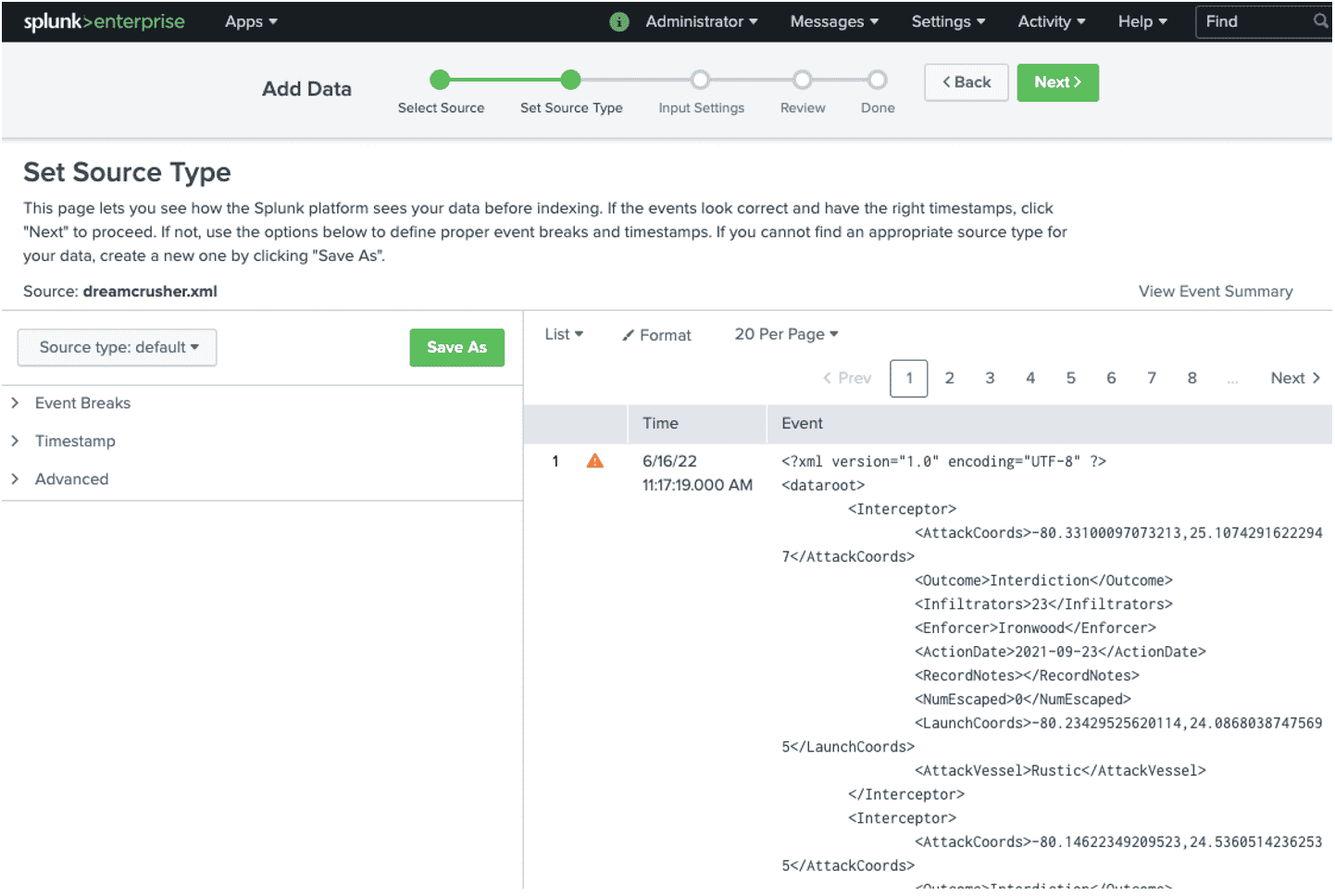This screenshot has height=896, width=1335.
Task: Click View Event Summary link
Action: pyautogui.click(x=1216, y=292)
